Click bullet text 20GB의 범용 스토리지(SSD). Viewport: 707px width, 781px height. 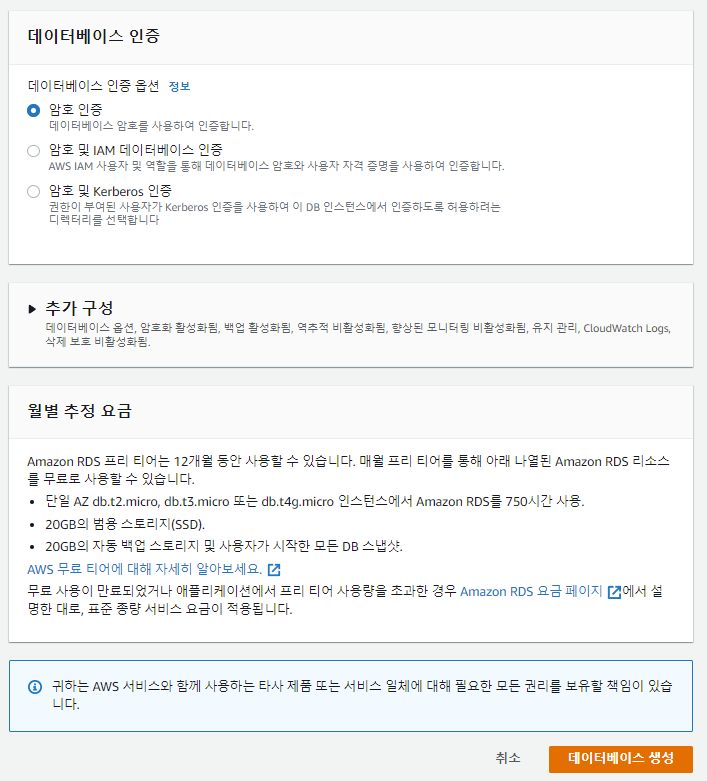coord(125,524)
